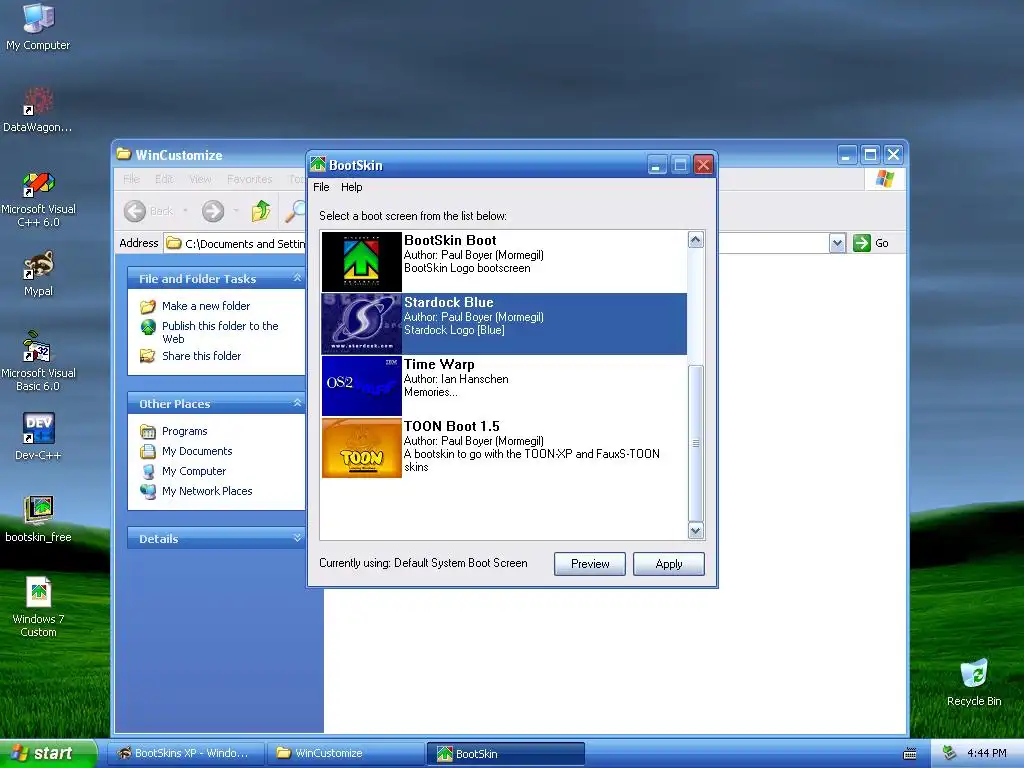Viewport: 1024px width, 768px height.
Task: Open My Computer under Other Places
Action: pos(193,471)
